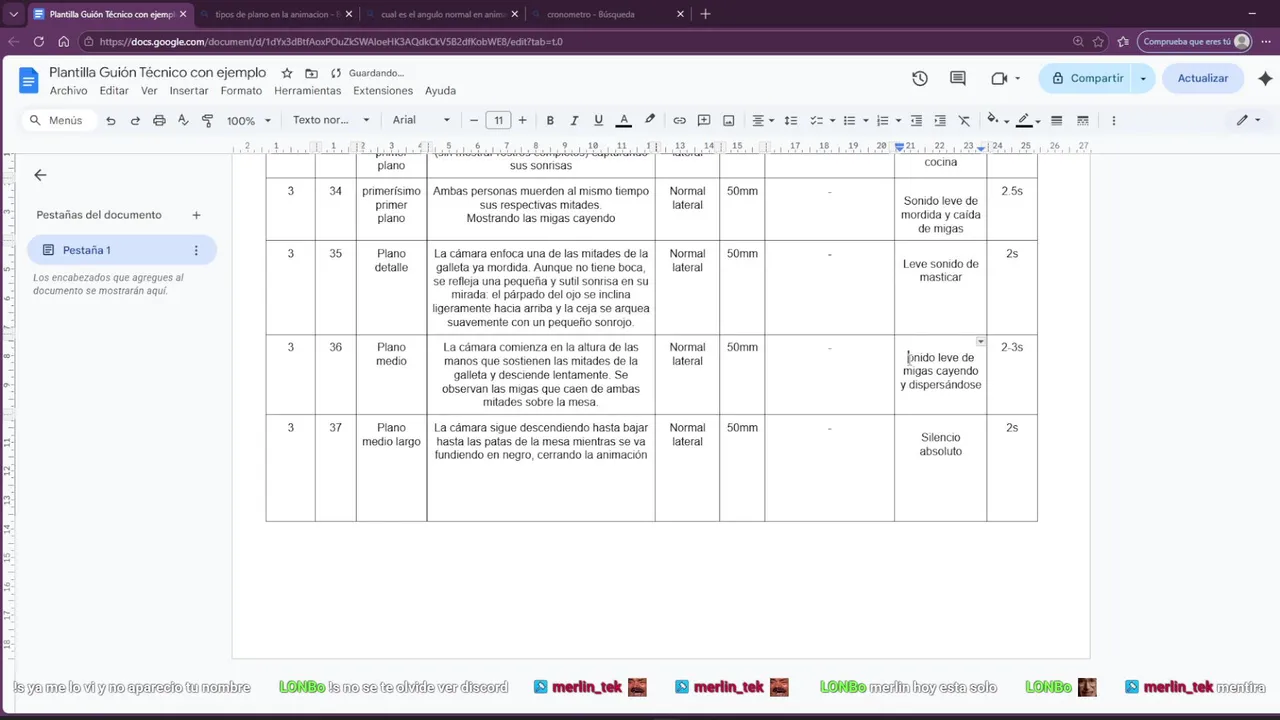Viewport: 1280px width, 720px height.
Task: Toggle the numbered list
Action: point(882,120)
